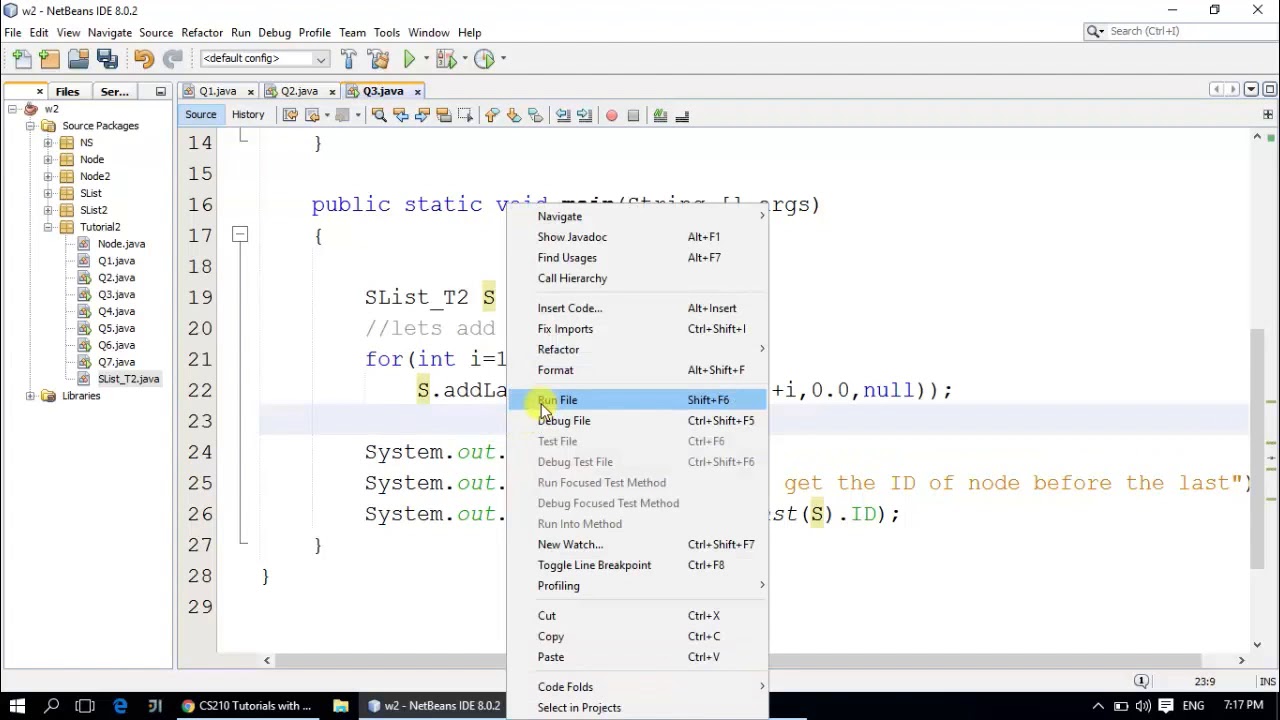This screenshot has width=1280, height=720.
Task: Expand the Node2 package node
Action: pyautogui.click(x=48, y=176)
